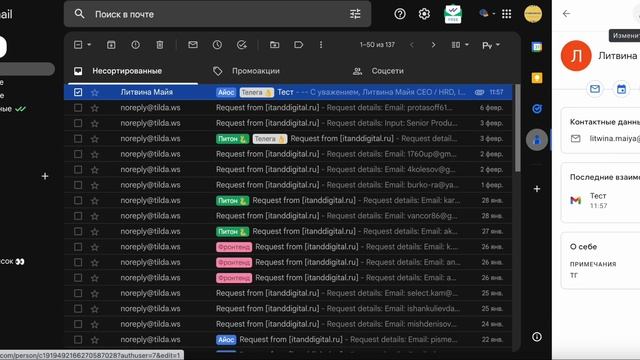Open the email from 24 янв.
The height and width of the screenshot is (360, 640).
(288, 324)
